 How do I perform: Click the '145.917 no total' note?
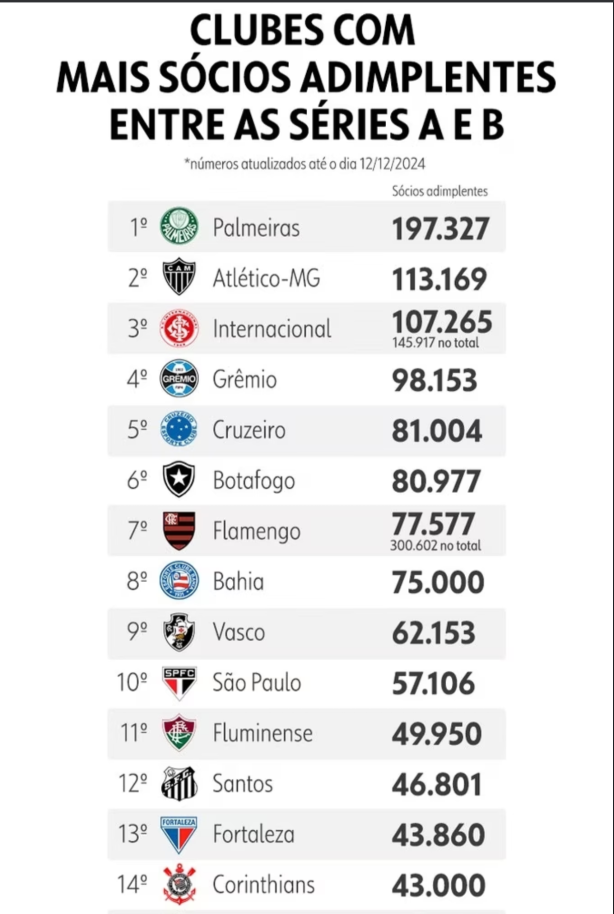click(435, 343)
